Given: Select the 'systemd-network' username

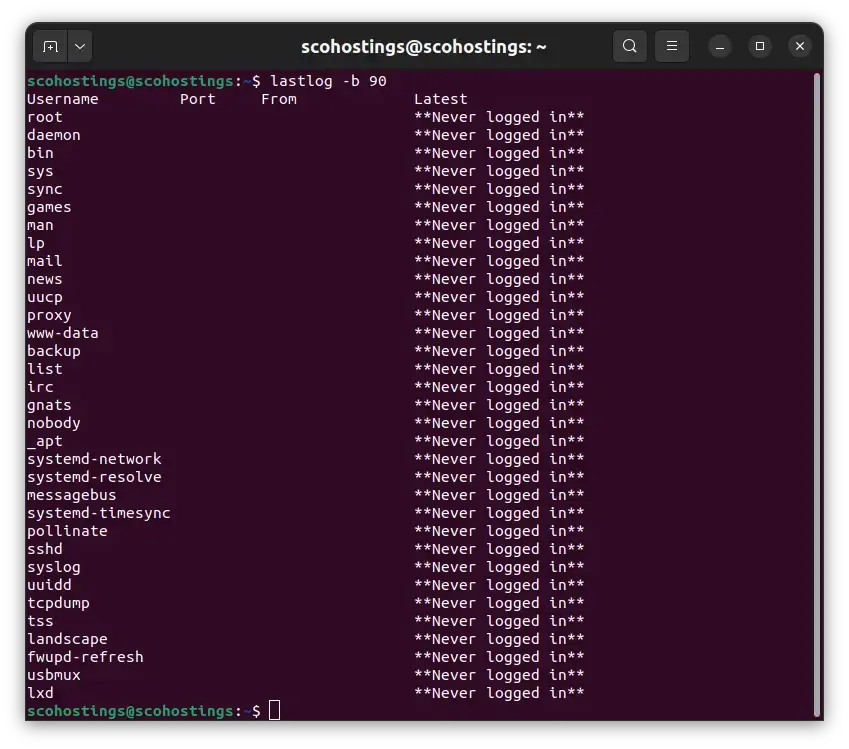Looking at the screenshot, I should [x=94, y=459].
